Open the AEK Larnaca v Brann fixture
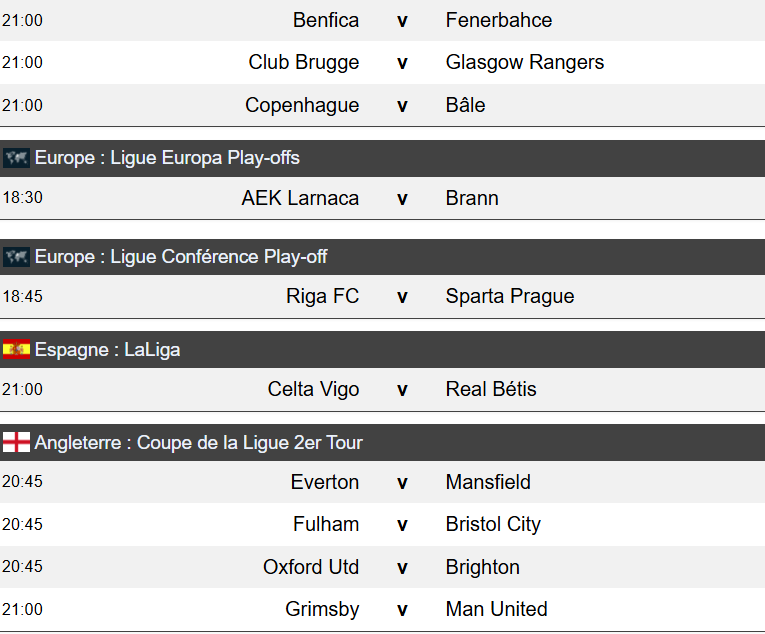Viewport: 765px width, 634px height. coord(402,198)
